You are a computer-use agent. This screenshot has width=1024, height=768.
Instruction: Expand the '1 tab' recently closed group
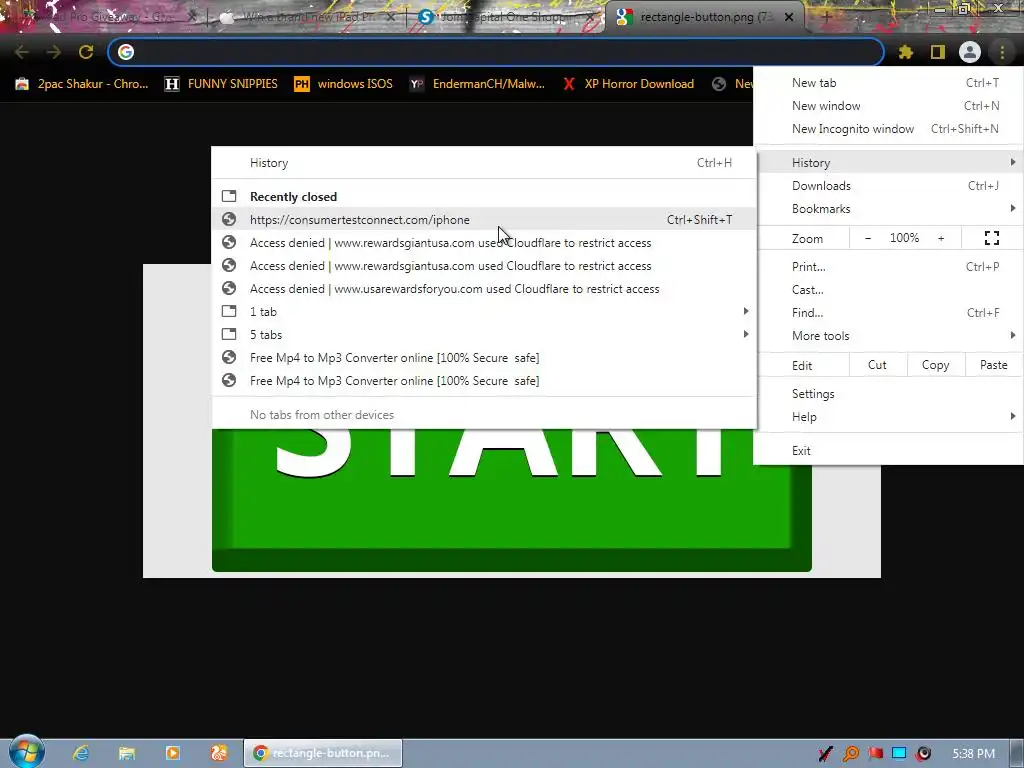[484, 312]
